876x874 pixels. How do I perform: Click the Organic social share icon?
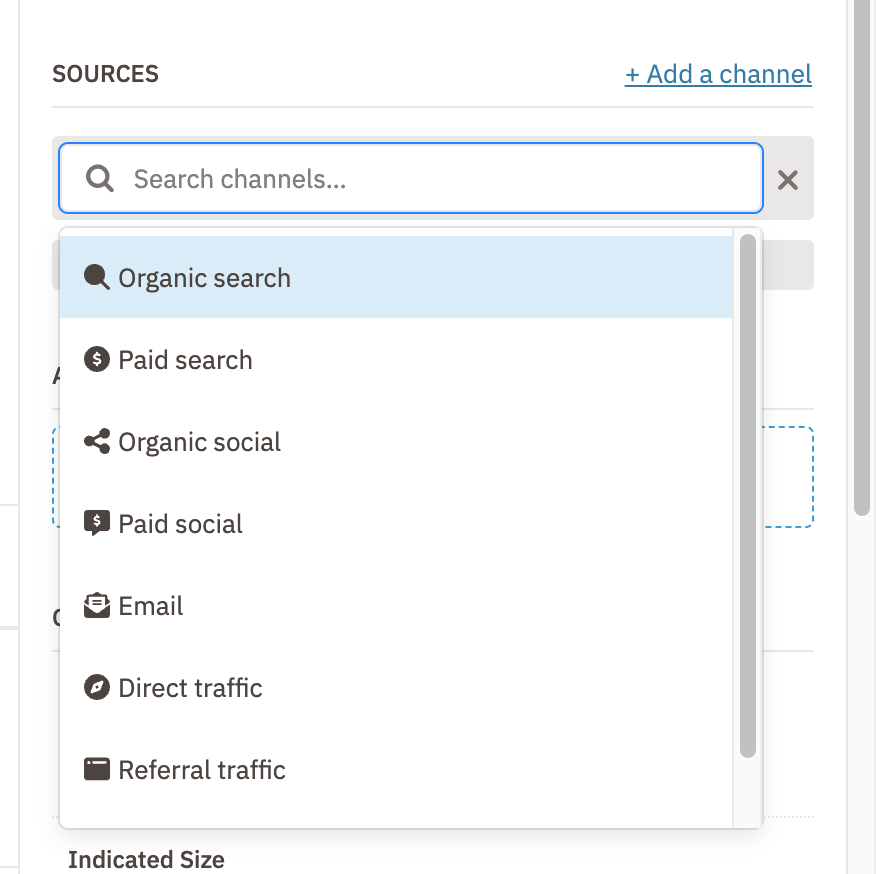[x=96, y=441]
